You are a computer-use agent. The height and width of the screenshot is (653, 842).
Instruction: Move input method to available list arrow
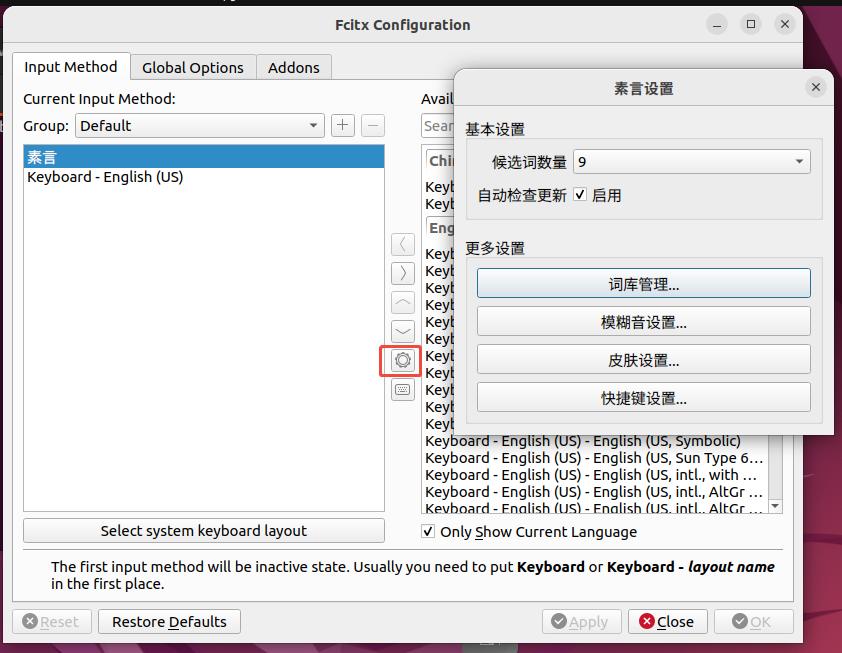pyautogui.click(x=403, y=273)
